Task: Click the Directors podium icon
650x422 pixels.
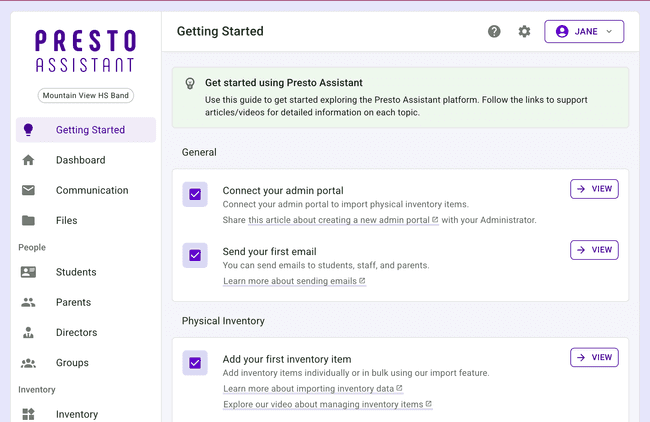Action: pos(28,332)
